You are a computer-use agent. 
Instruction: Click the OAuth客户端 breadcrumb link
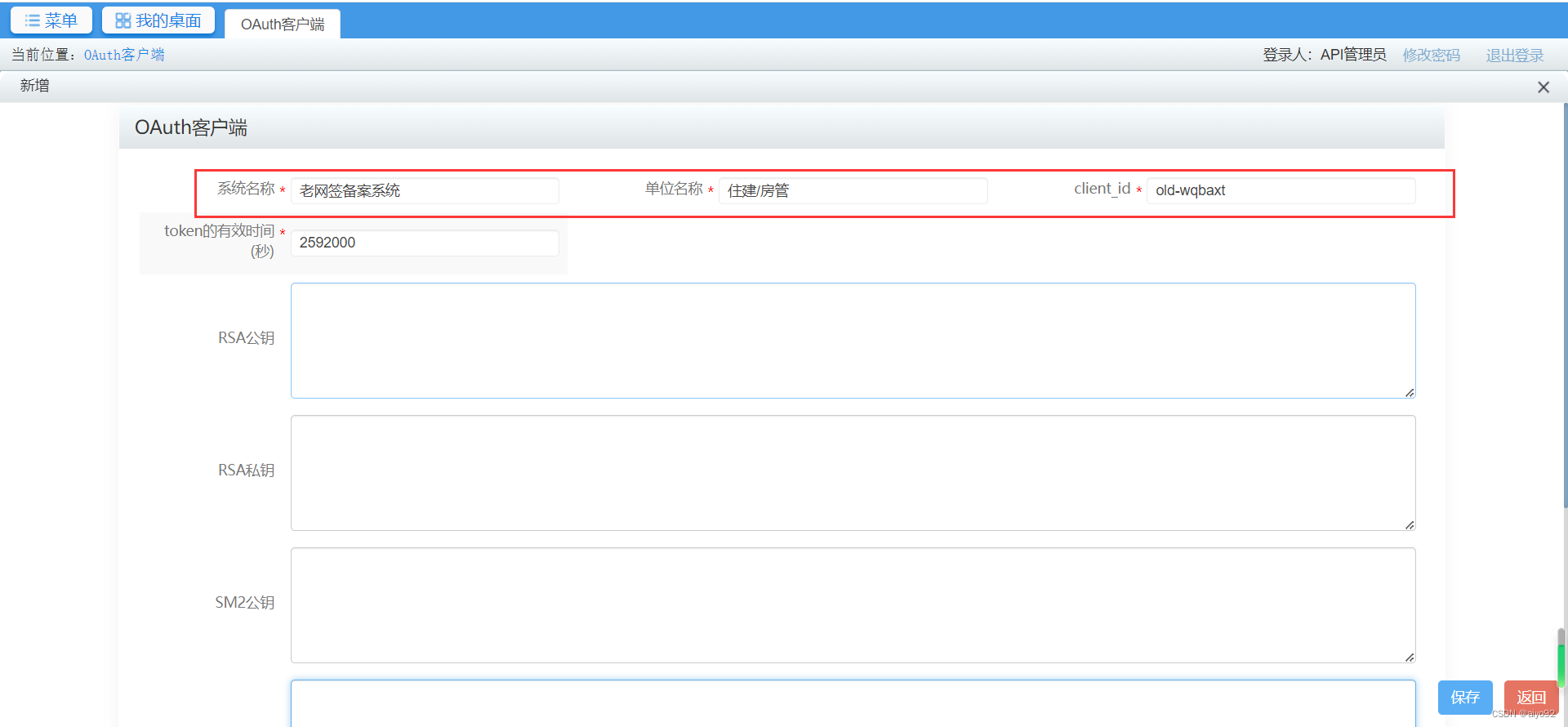[124, 55]
